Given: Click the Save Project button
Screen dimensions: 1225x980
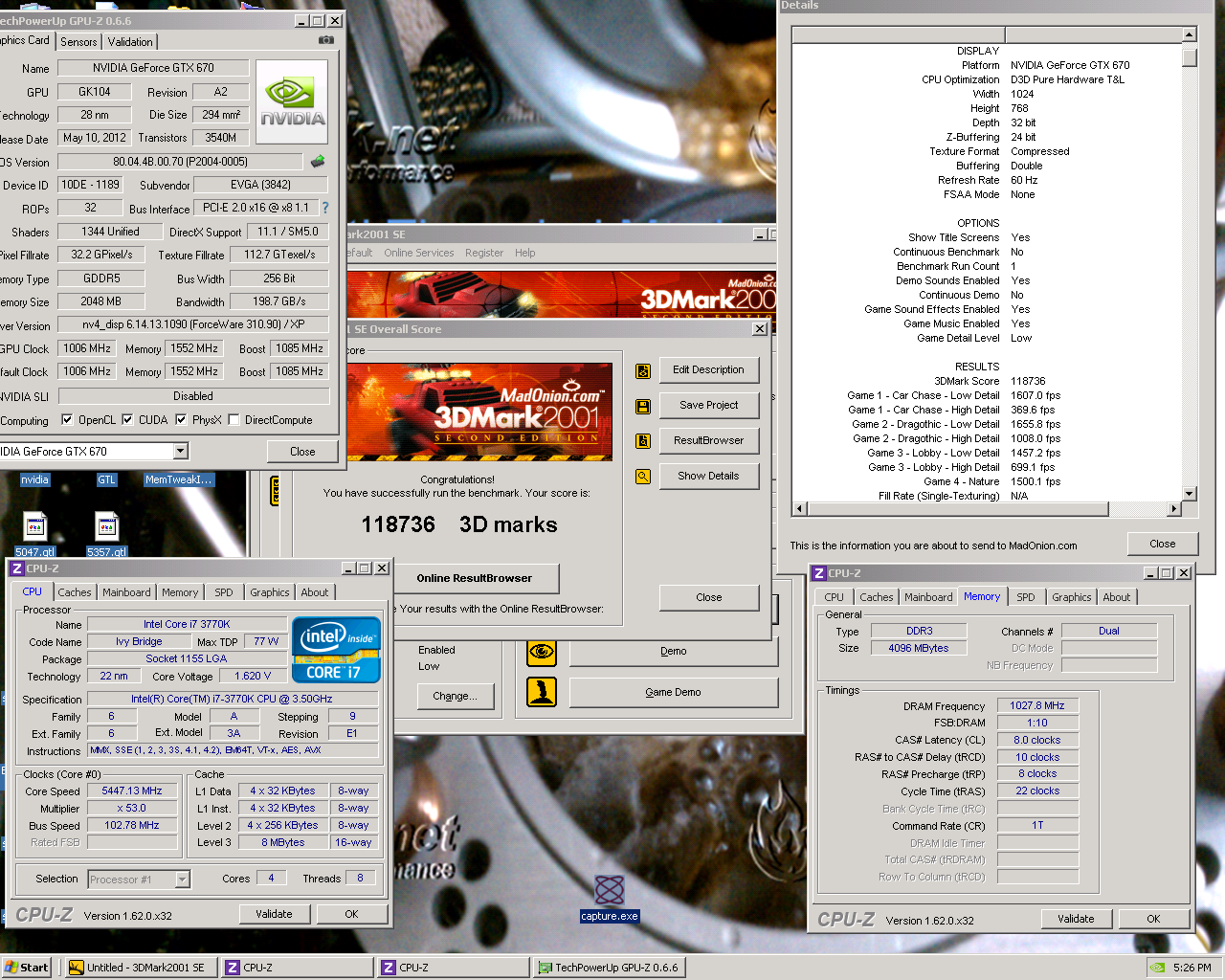Looking at the screenshot, I should click(708, 406).
